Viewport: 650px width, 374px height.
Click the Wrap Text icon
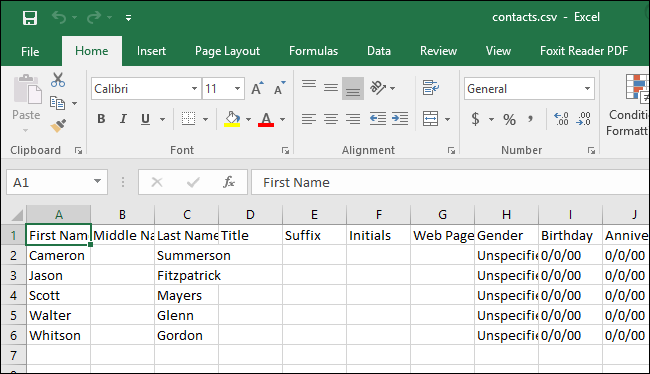pos(431,87)
